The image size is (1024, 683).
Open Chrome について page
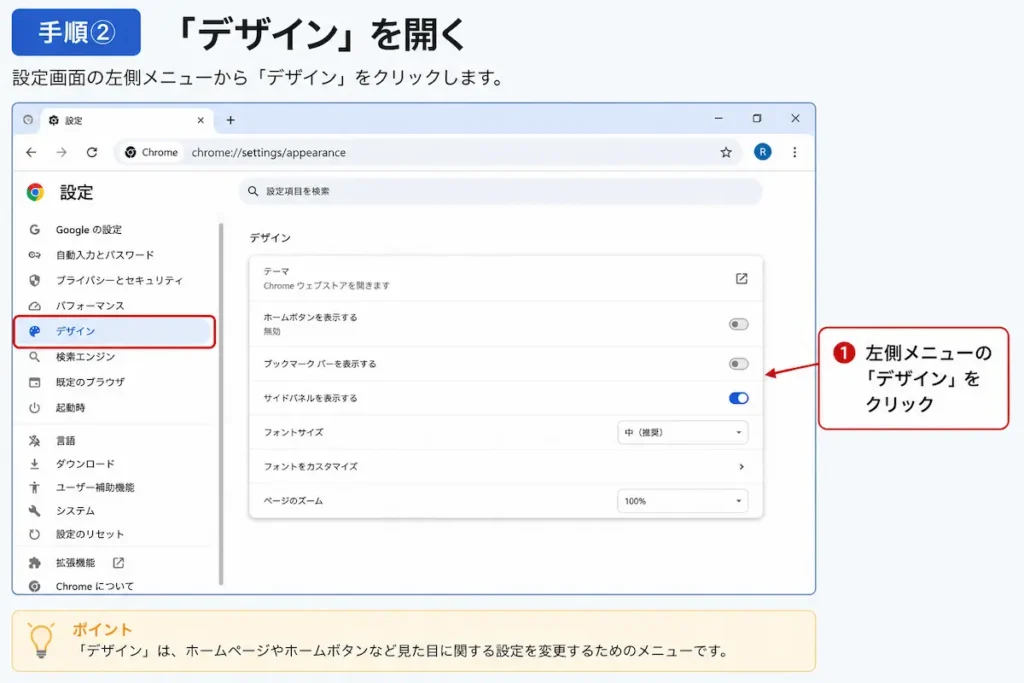(94, 586)
